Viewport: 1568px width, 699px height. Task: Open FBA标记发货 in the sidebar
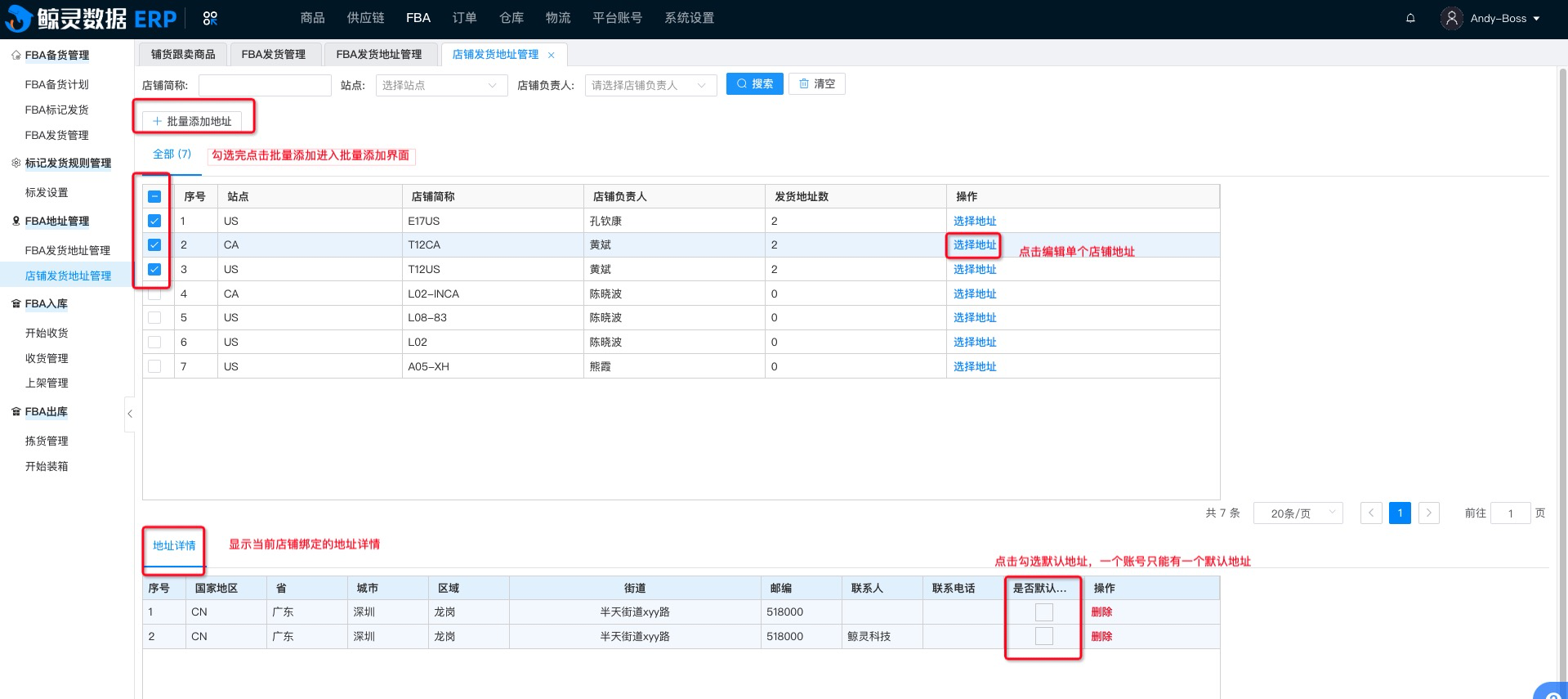(56, 110)
